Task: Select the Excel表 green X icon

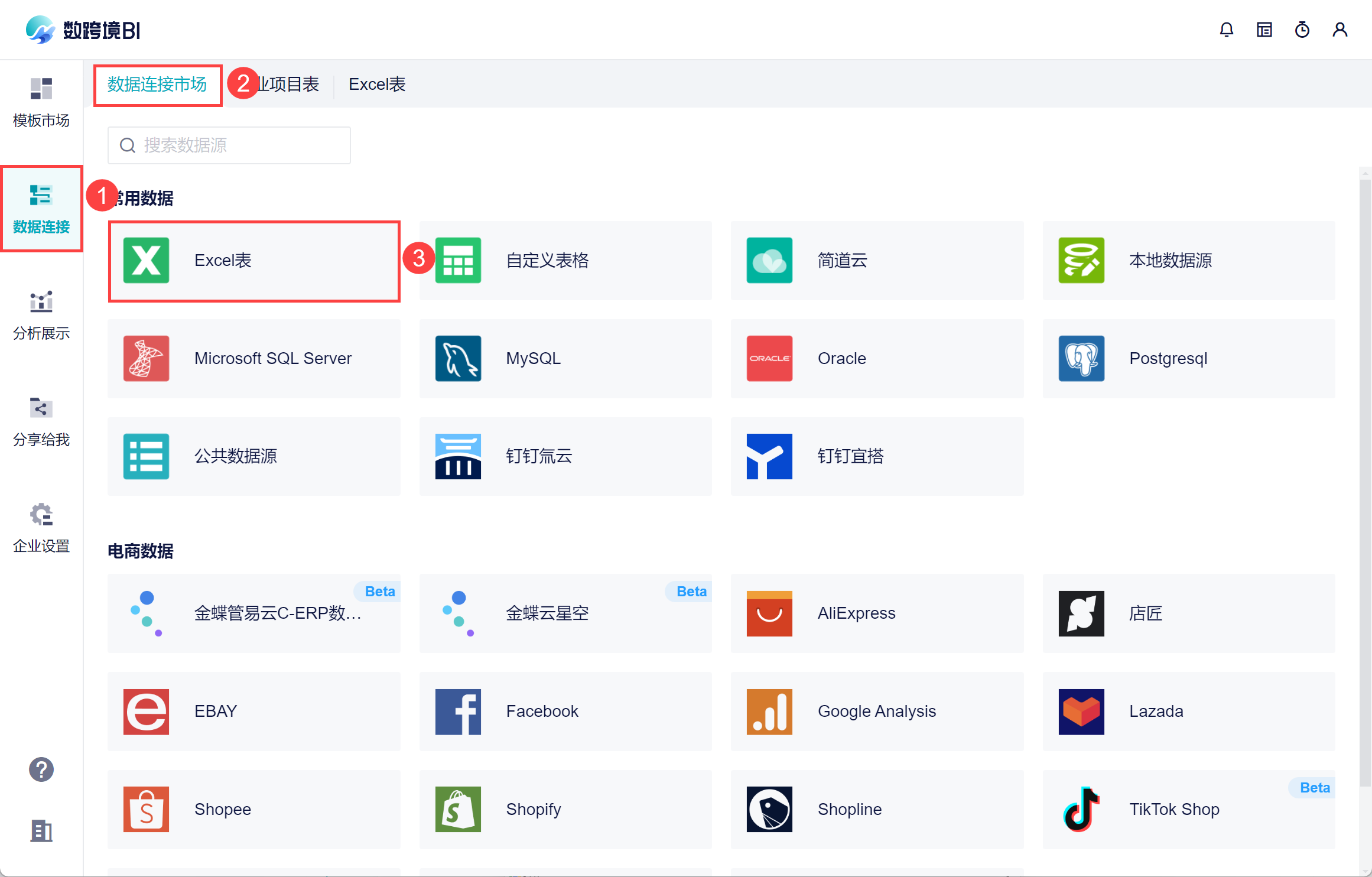Action: click(146, 261)
